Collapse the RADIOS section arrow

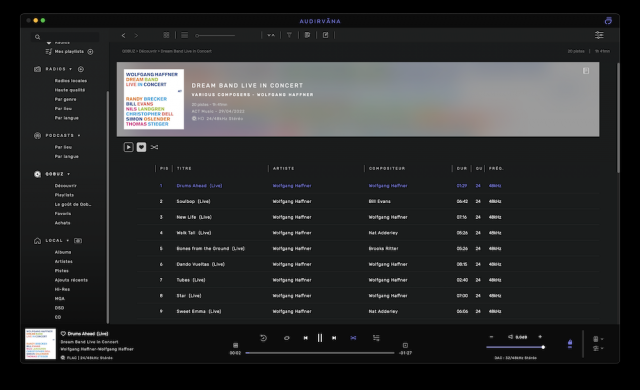(71, 69)
